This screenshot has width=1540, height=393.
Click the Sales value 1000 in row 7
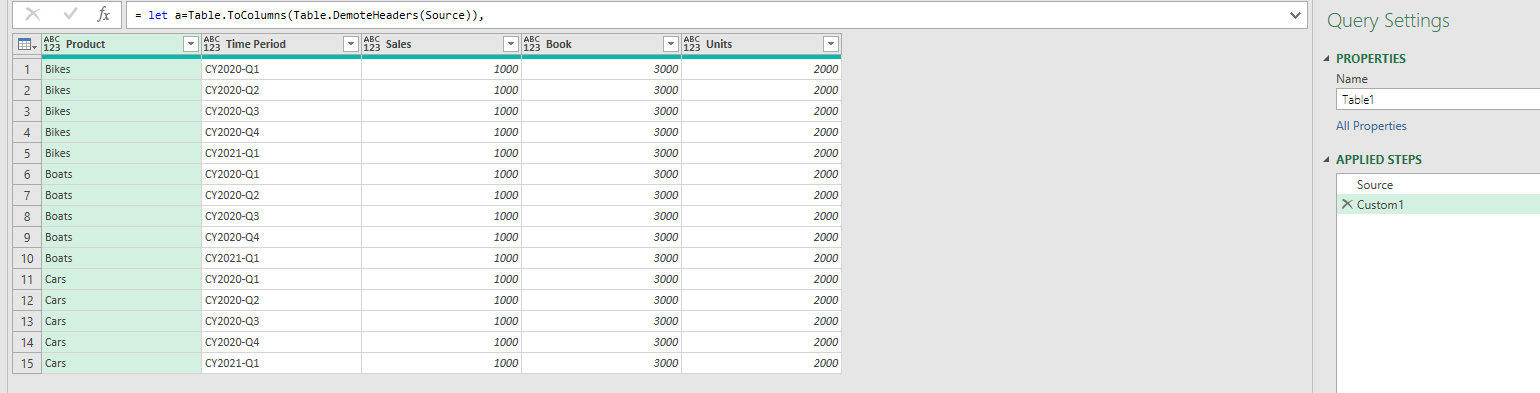[x=441, y=195]
